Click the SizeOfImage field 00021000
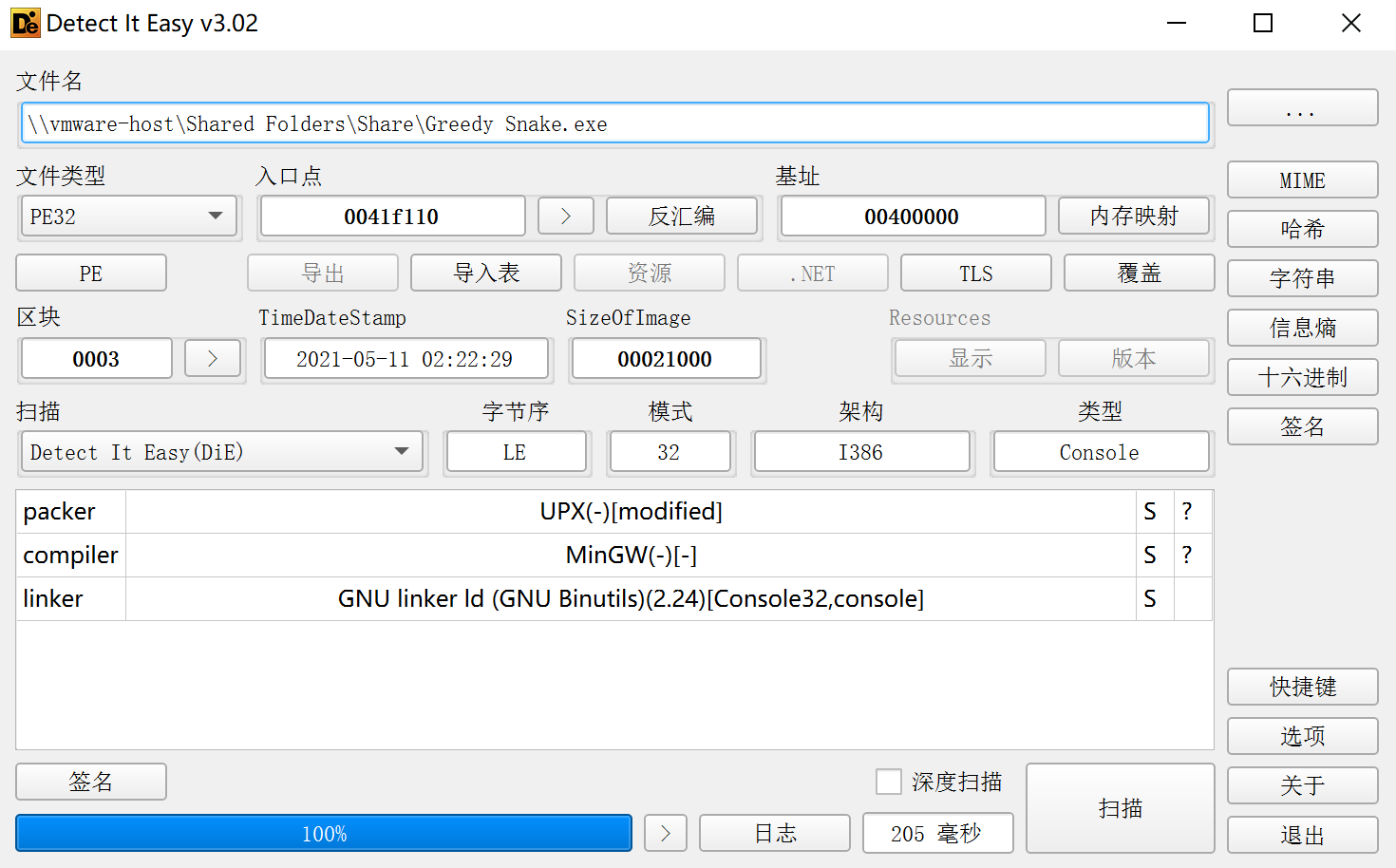 coord(665,358)
